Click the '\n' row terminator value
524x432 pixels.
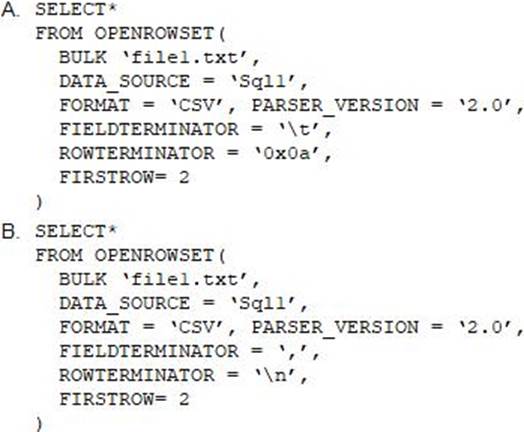[276, 376]
